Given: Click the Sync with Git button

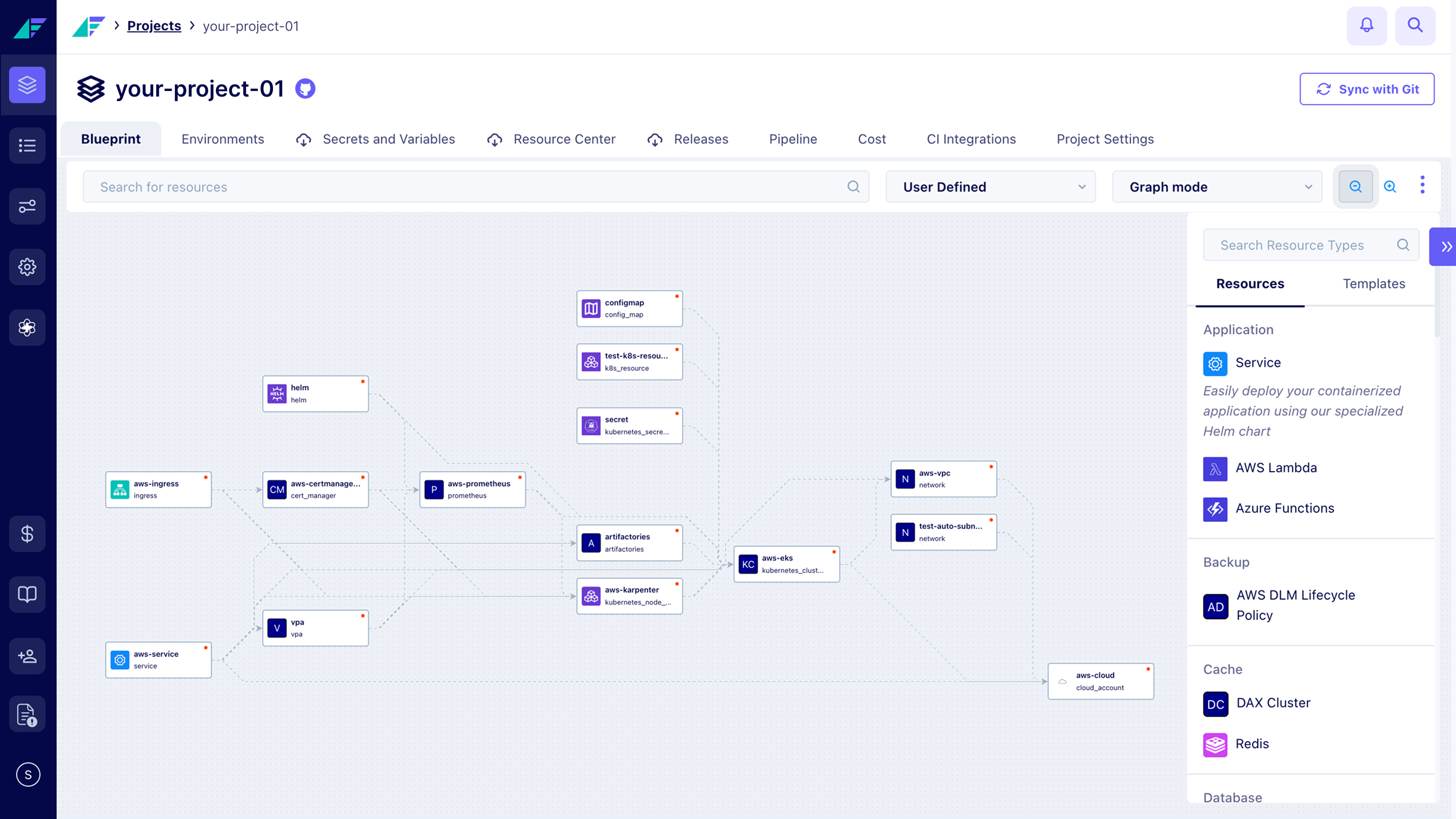Looking at the screenshot, I should (x=1366, y=89).
